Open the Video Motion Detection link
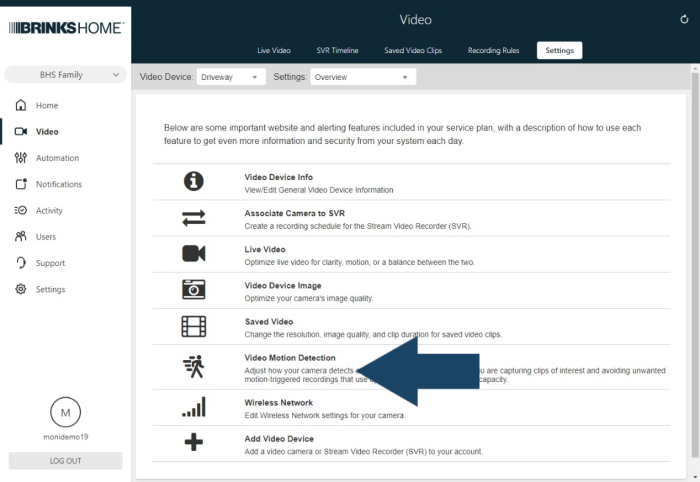 point(290,358)
